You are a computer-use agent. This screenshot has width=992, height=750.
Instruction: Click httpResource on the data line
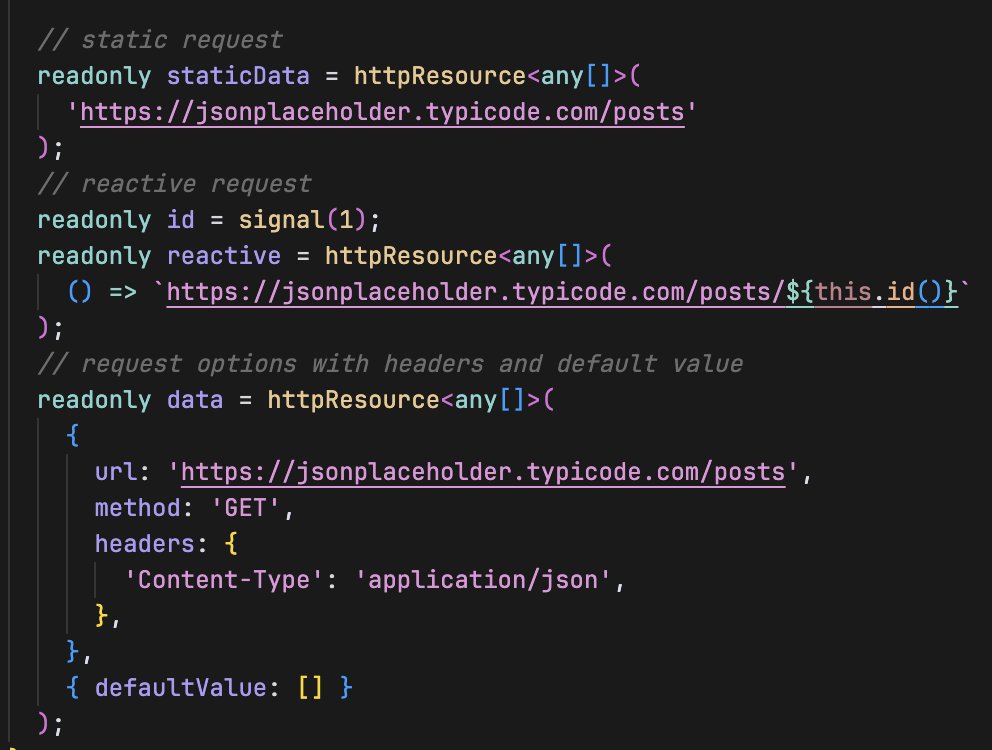click(x=353, y=400)
